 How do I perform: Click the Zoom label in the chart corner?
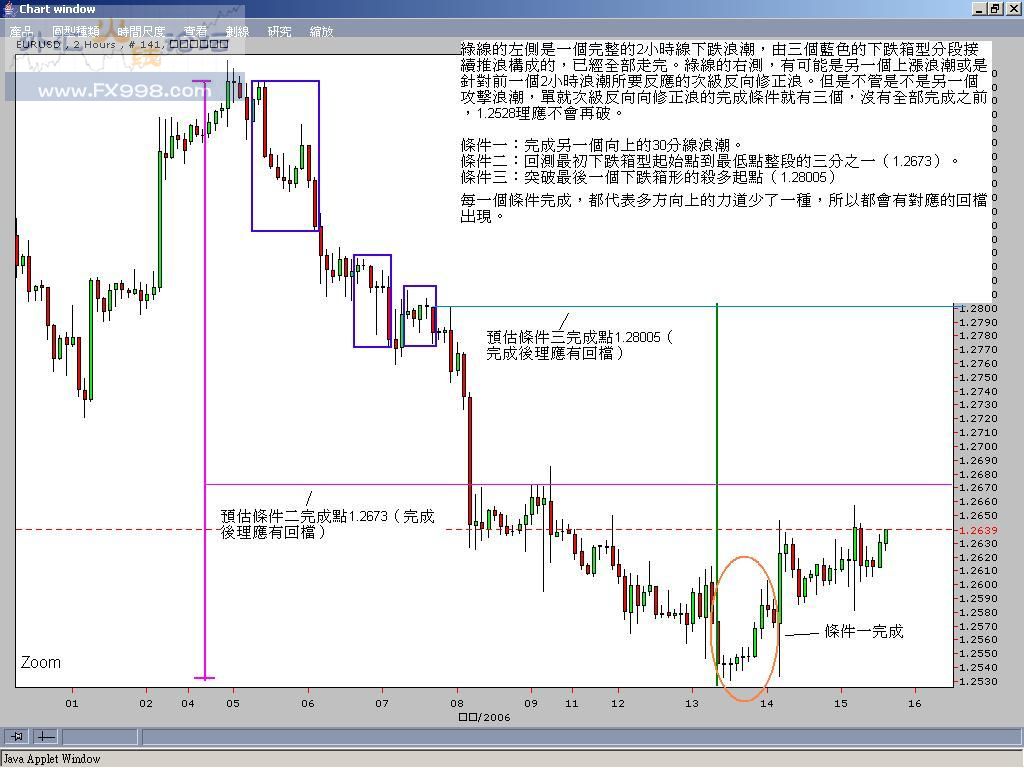[x=40, y=662]
